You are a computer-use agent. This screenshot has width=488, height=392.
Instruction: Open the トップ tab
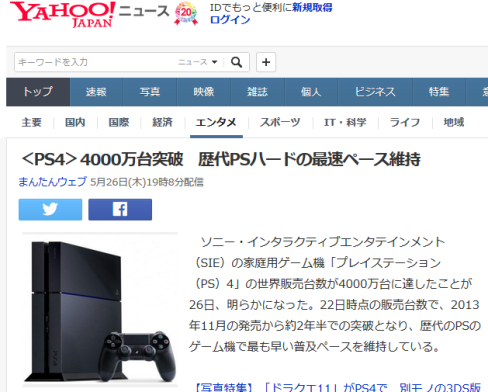[x=38, y=92]
